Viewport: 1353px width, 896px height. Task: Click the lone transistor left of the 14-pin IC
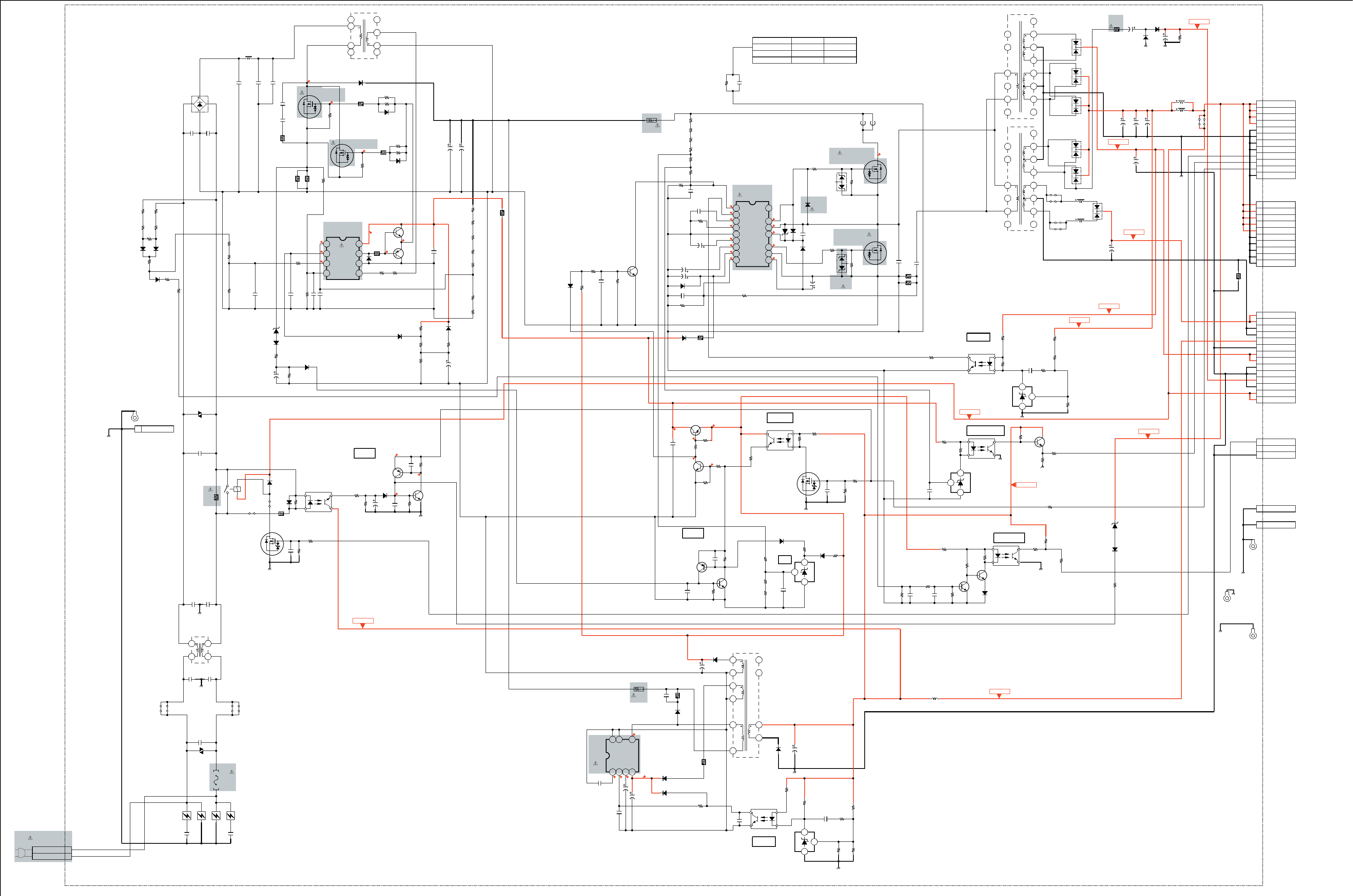pos(632,271)
